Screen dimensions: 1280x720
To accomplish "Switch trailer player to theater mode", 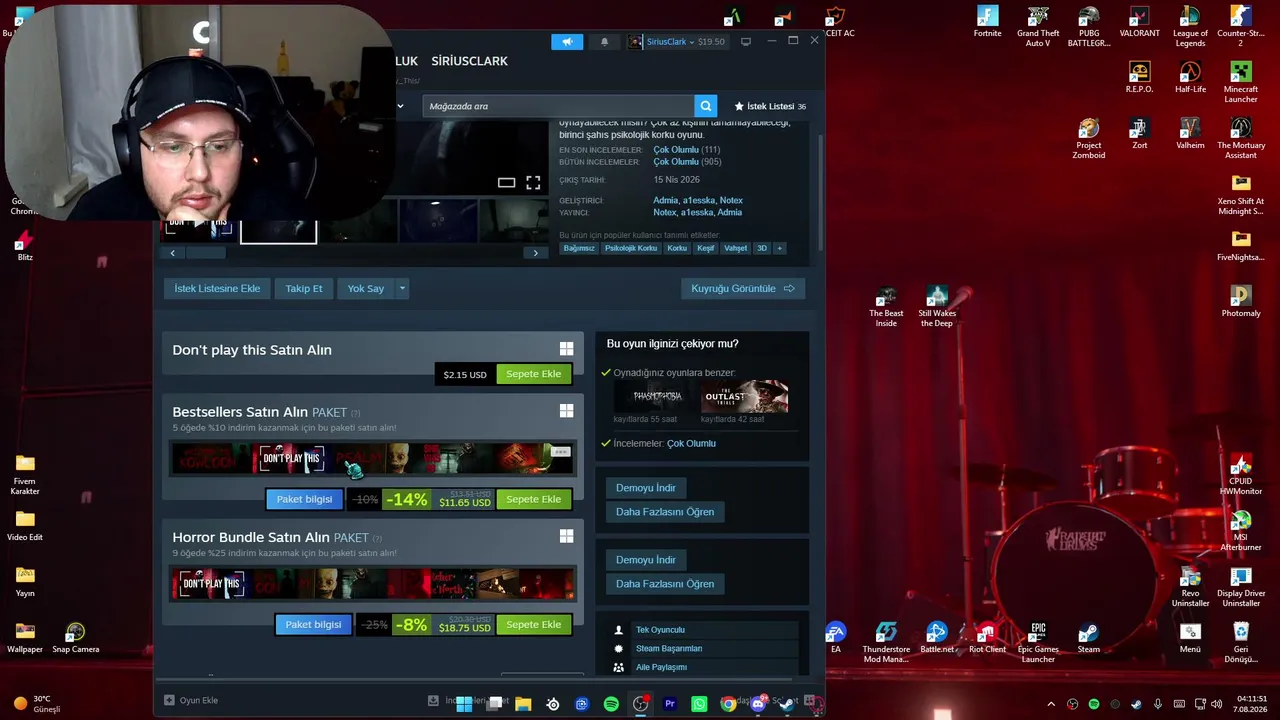I will (x=506, y=182).
